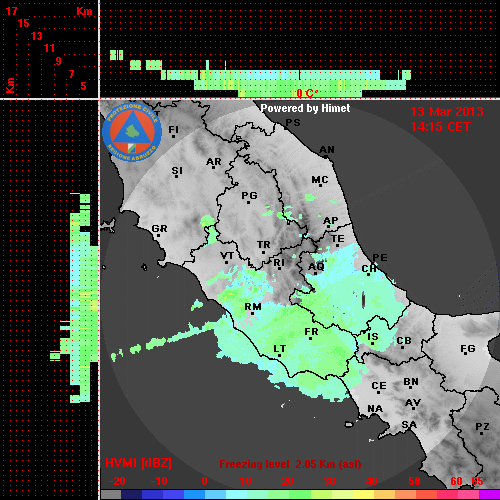This screenshot has width=500, height=500.
Task: Click the 'HVMI [dBZ]' label
Action: 138,463
